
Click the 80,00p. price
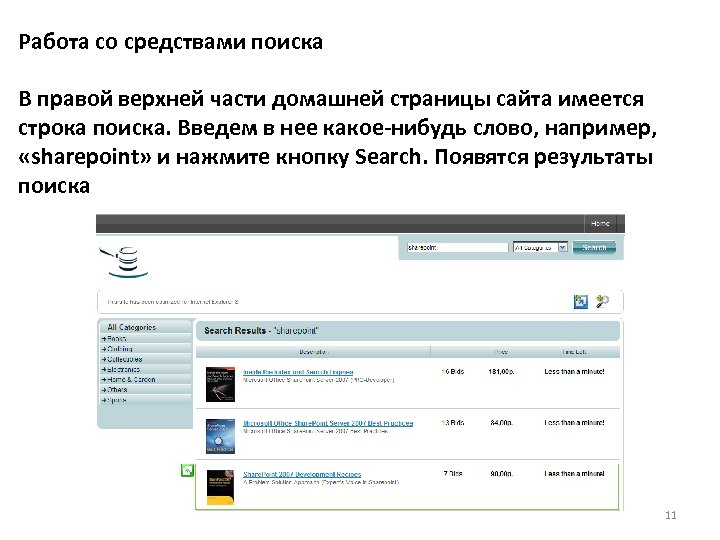click(501, 473)
